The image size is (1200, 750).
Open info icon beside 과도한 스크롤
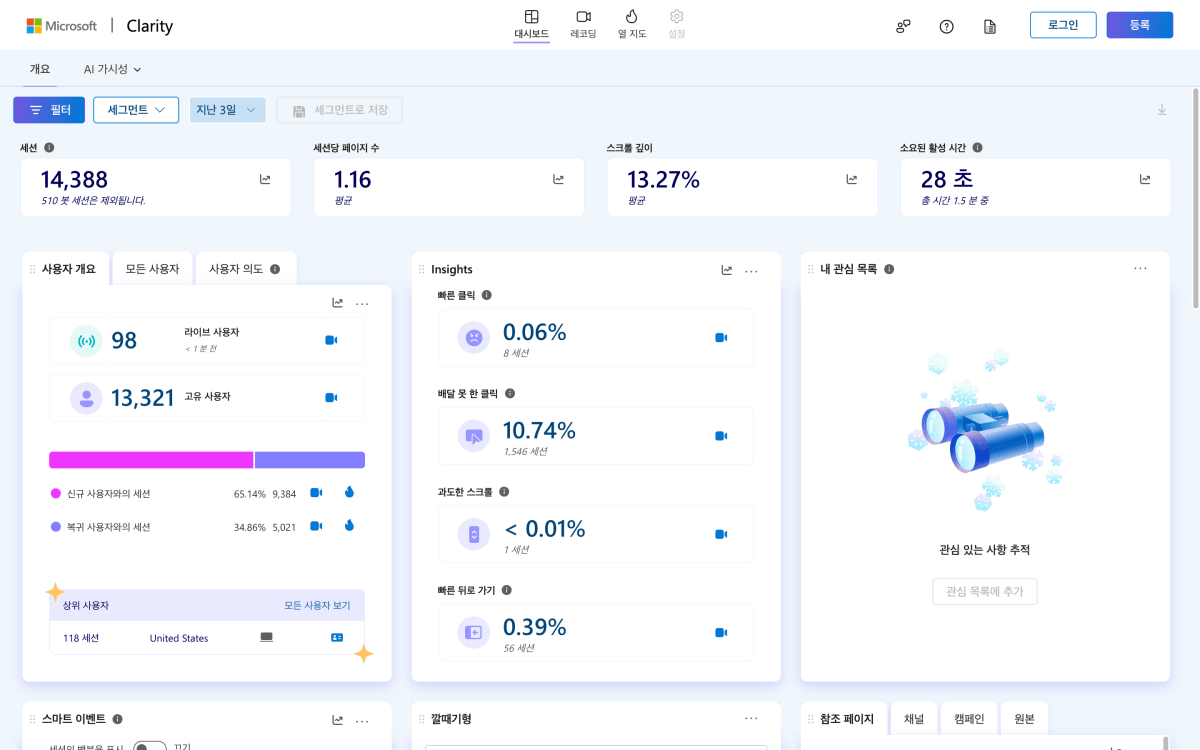[504, 492]
